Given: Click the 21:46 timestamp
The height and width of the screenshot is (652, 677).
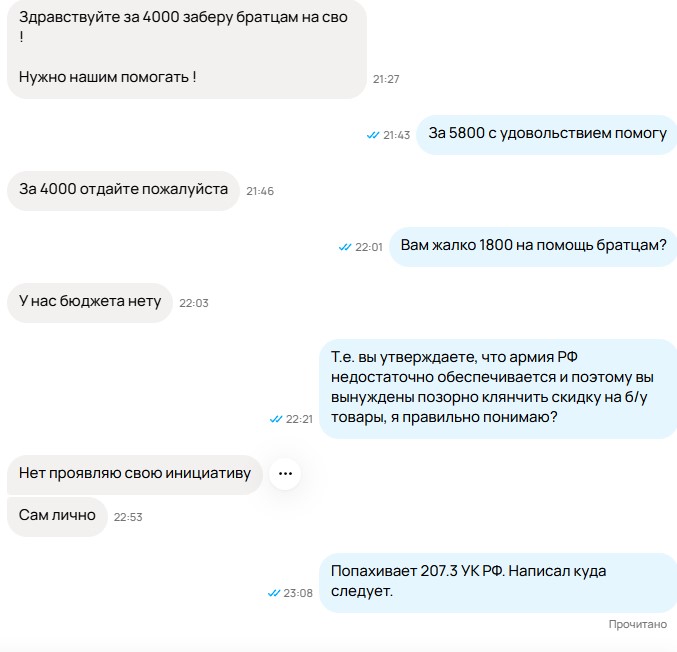Looking at the screenshot, I should click(x=260, y=191).
